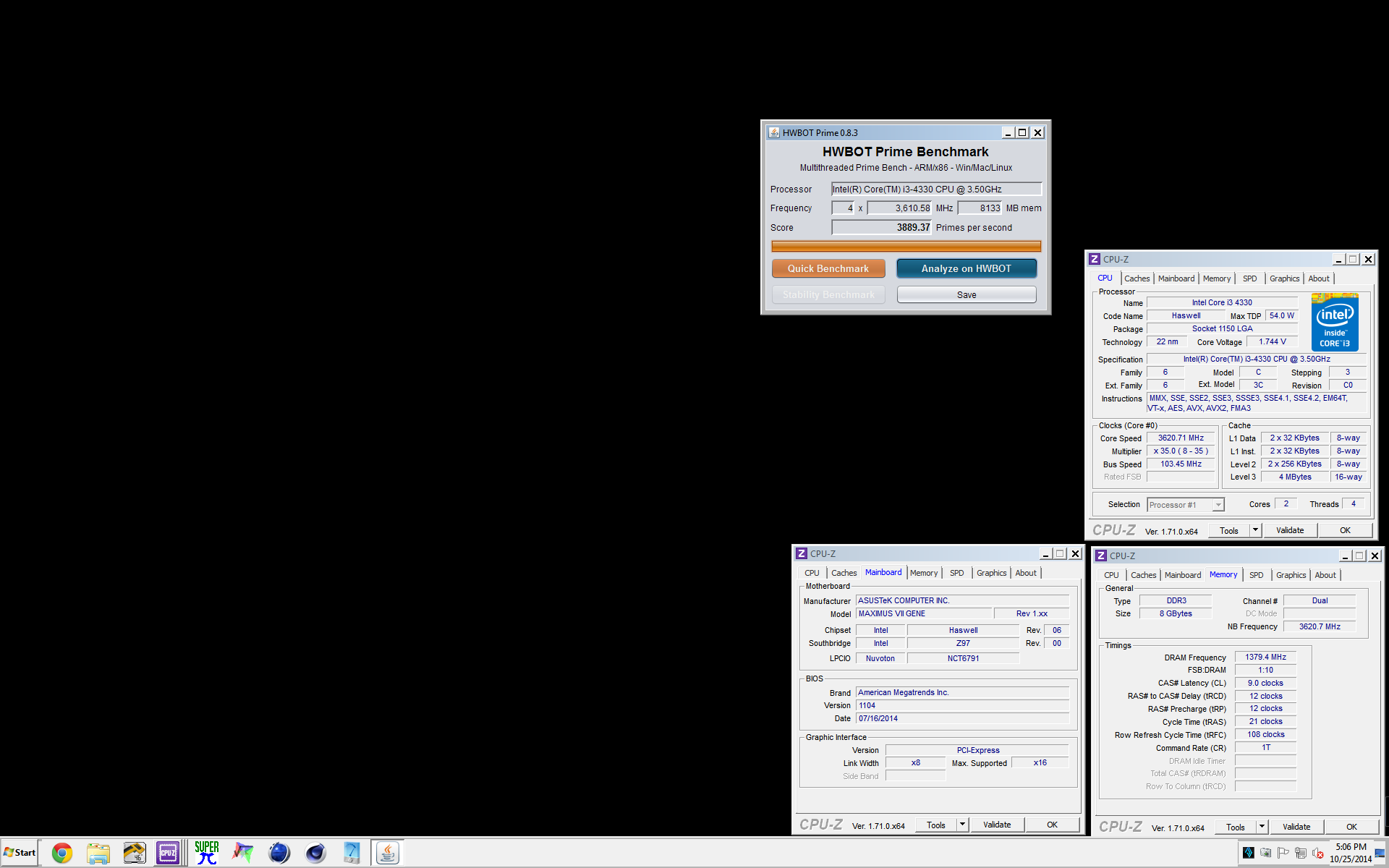
Task: Click the Z icon in Mainboard CPU-Z title bar
Action: 802,553
